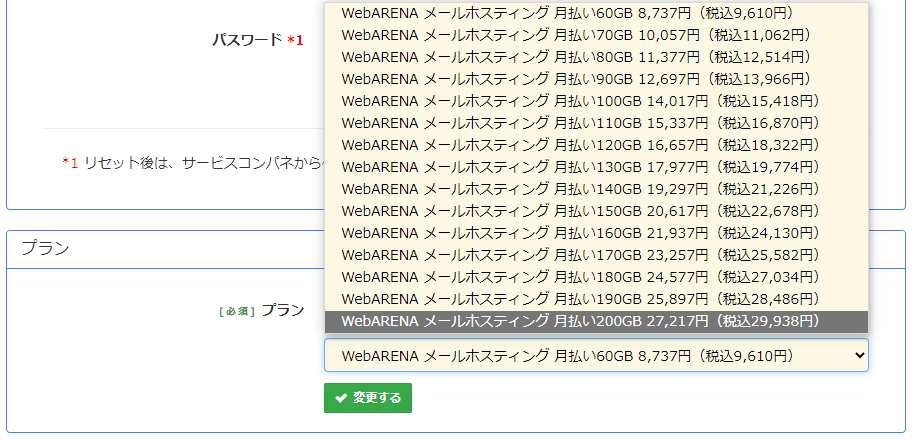Select the 月払い100GB 14,017円 plan option
Screen dimensions: 915x439
click(x=596, y=101)
